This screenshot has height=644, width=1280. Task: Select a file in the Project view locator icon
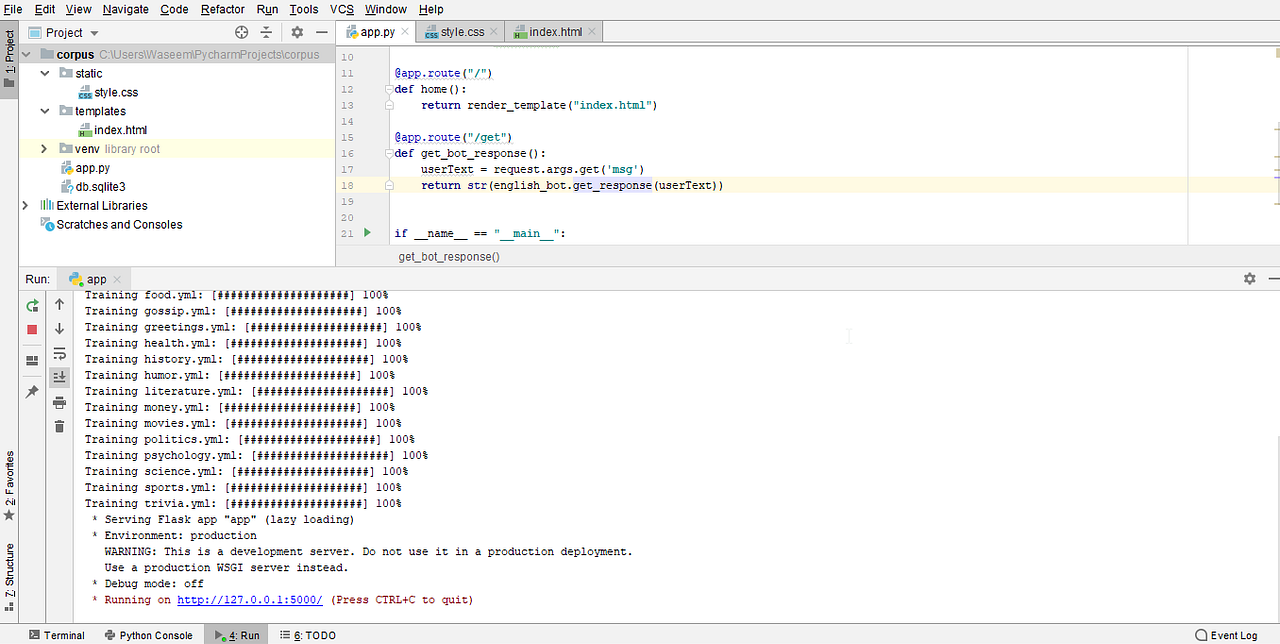(x=241, y=31)
